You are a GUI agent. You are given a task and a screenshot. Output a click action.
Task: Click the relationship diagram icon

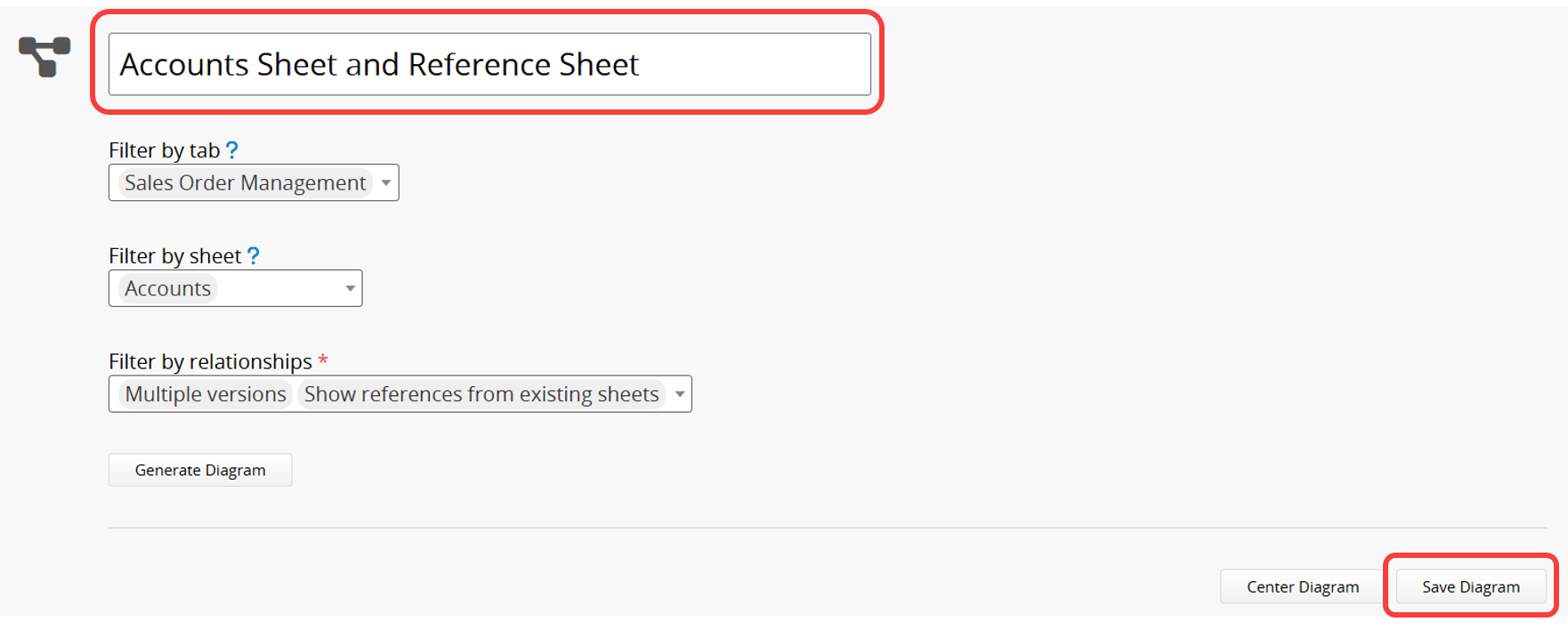coord(44,56)
